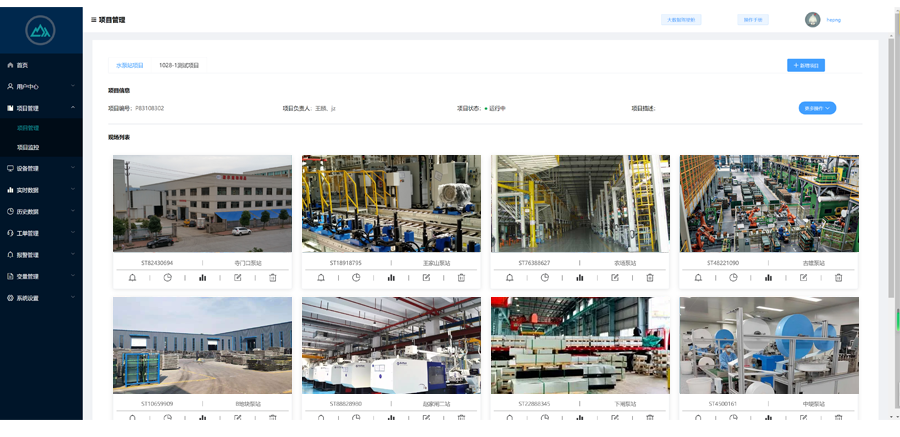Click the clock history icon for site ST82430694
900x437 pixels.
[x=168, y=277]
